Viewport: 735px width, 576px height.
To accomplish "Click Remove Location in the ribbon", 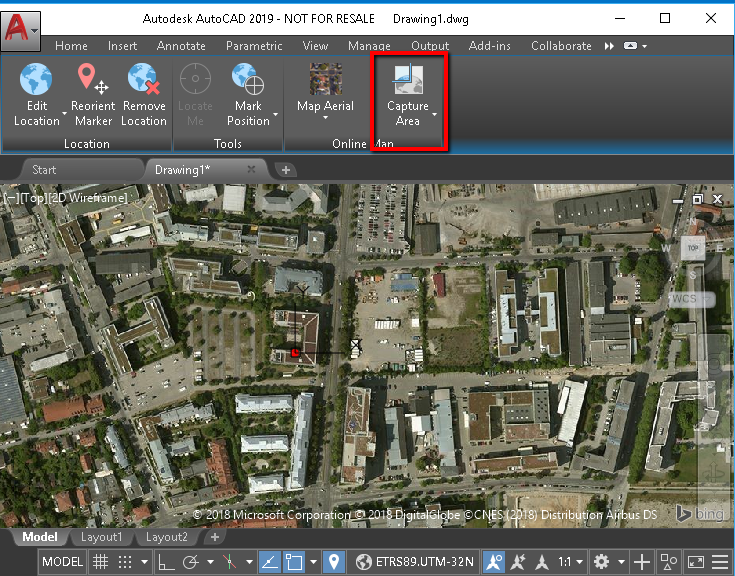I will pos(144,95).
